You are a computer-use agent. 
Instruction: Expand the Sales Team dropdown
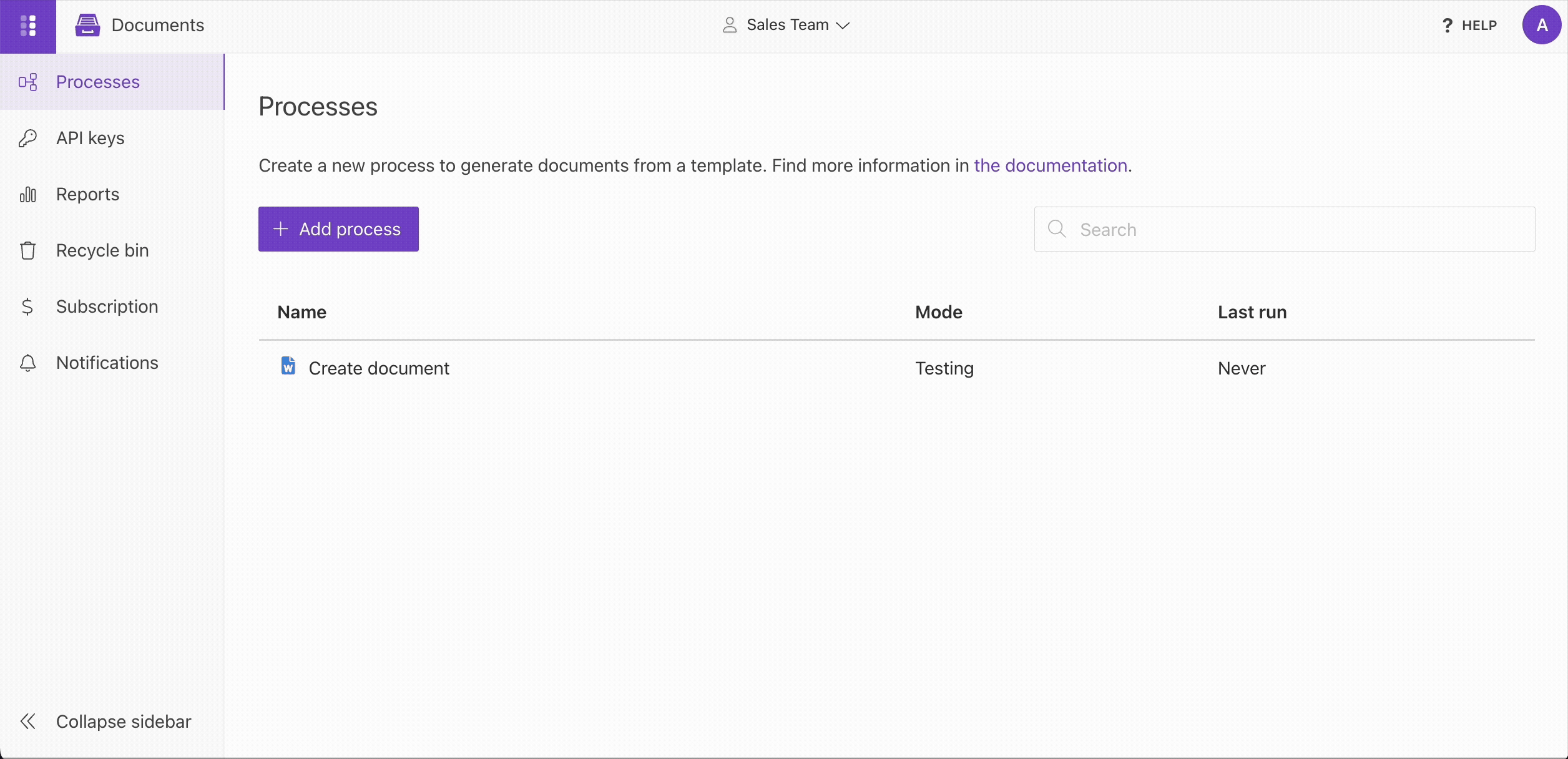click(786, 25)
